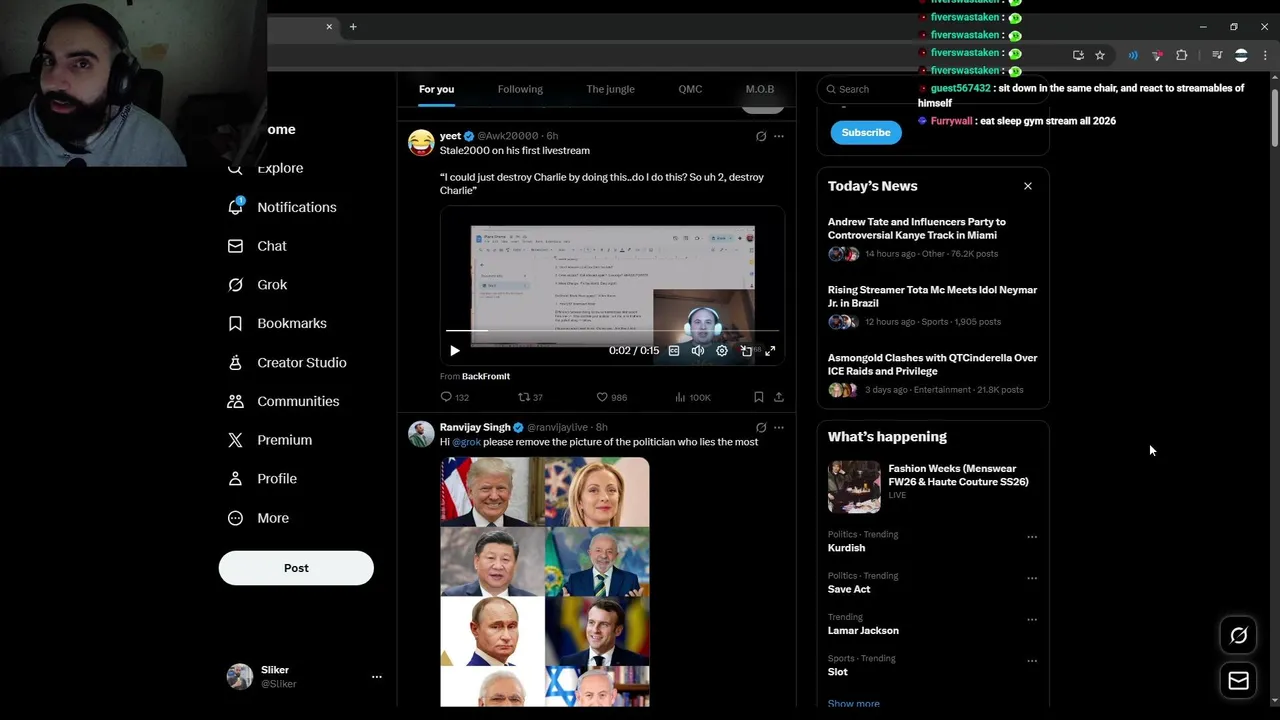The image size is (1280, 720).
Task: Click the Post button
Action: (x=296, y=568)
